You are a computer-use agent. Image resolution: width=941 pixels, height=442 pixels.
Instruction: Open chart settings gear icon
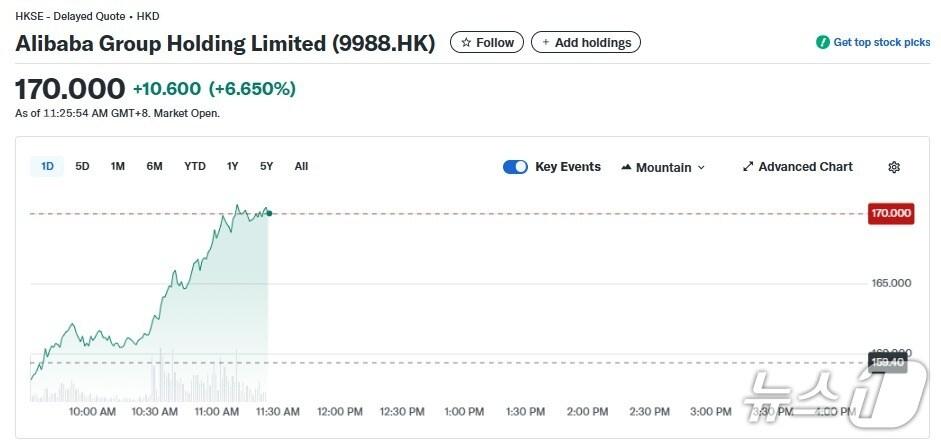tap(894, 167)
